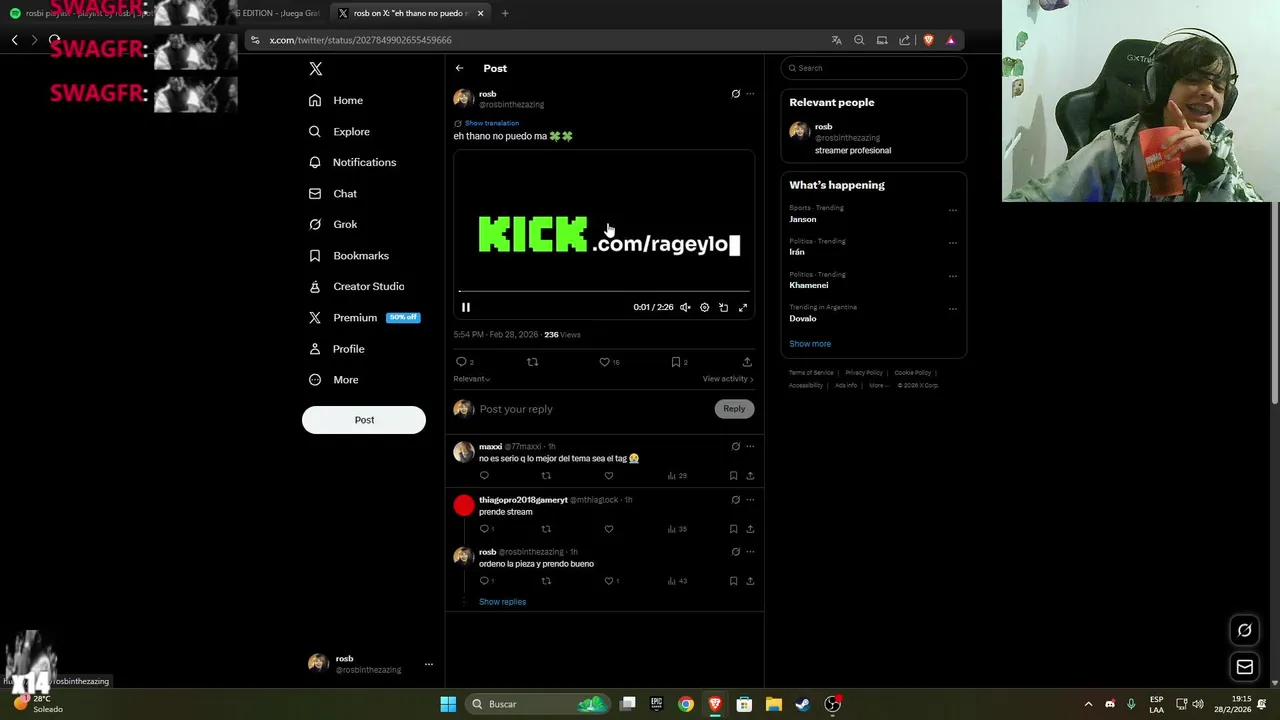Open Profile in the sidebar
This screenshot has width=1280, height=720.
(336, 348)
